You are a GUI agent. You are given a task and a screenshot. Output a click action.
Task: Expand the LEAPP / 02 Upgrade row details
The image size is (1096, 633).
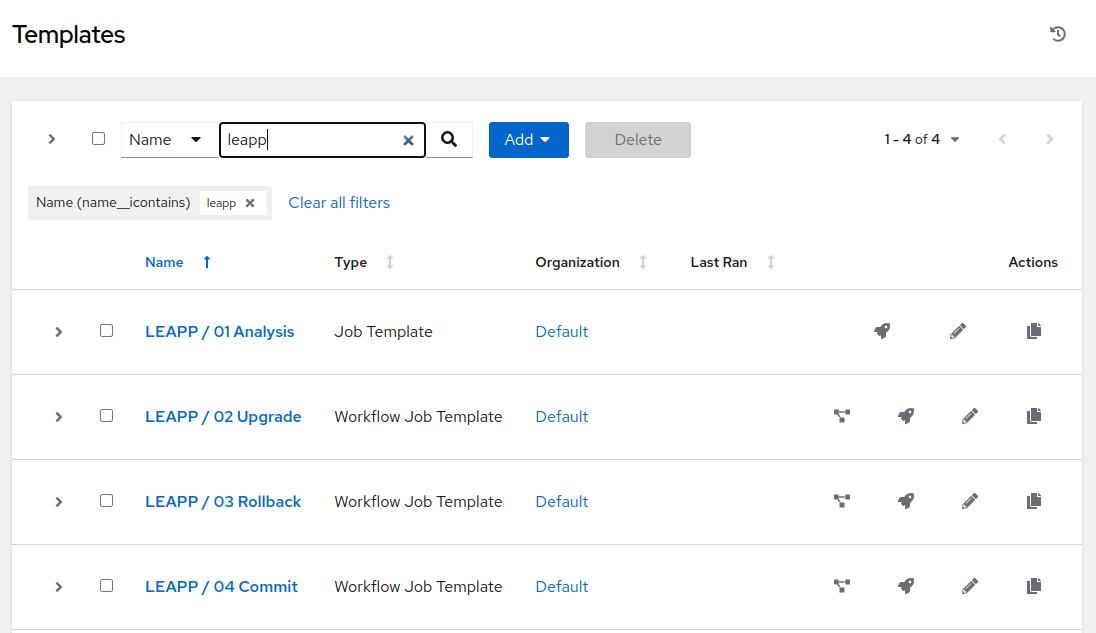59,417
